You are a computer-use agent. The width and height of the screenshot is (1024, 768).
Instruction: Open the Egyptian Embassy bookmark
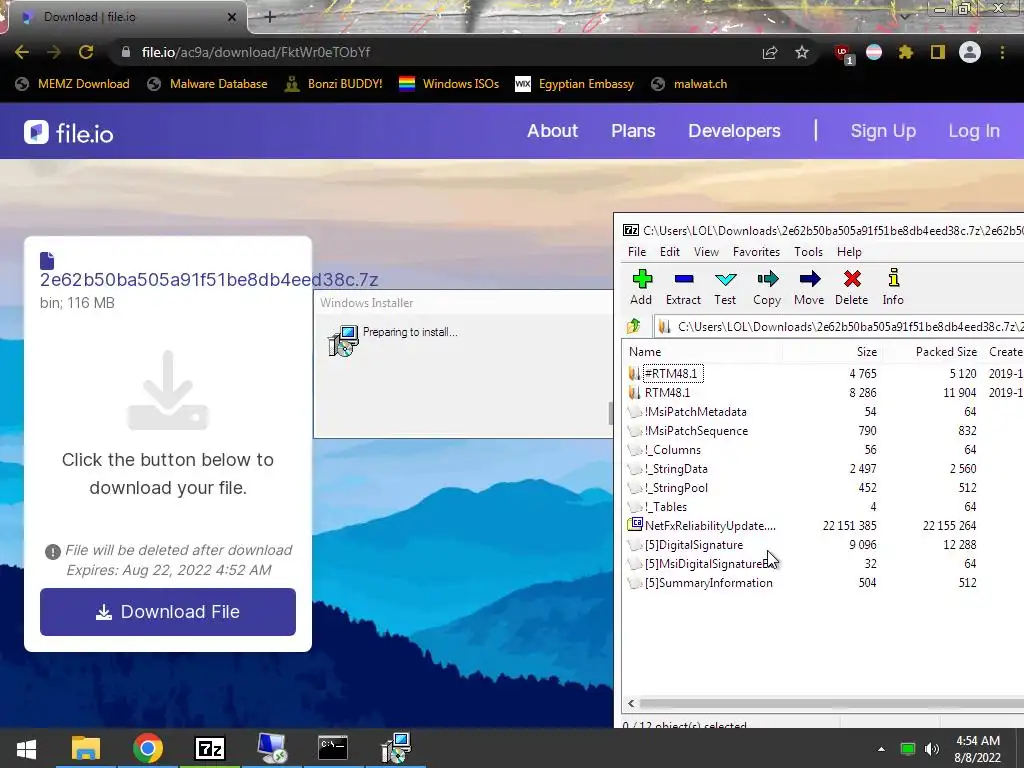tap(575, 84)
